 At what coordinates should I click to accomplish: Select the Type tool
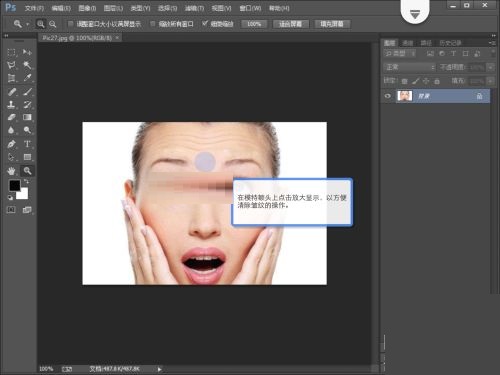[27, 144]
